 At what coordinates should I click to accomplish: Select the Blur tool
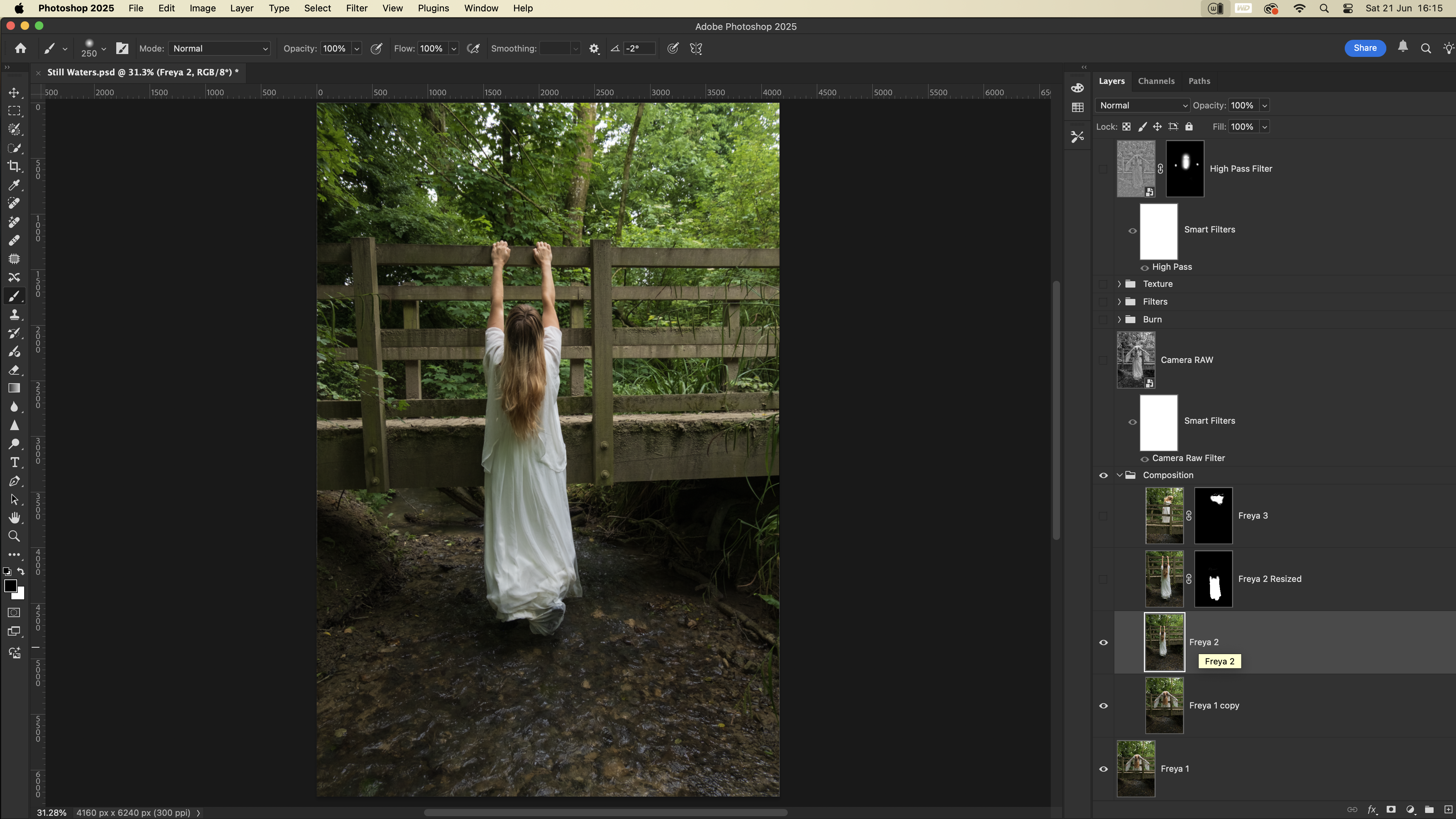click(x=14, y=407)
